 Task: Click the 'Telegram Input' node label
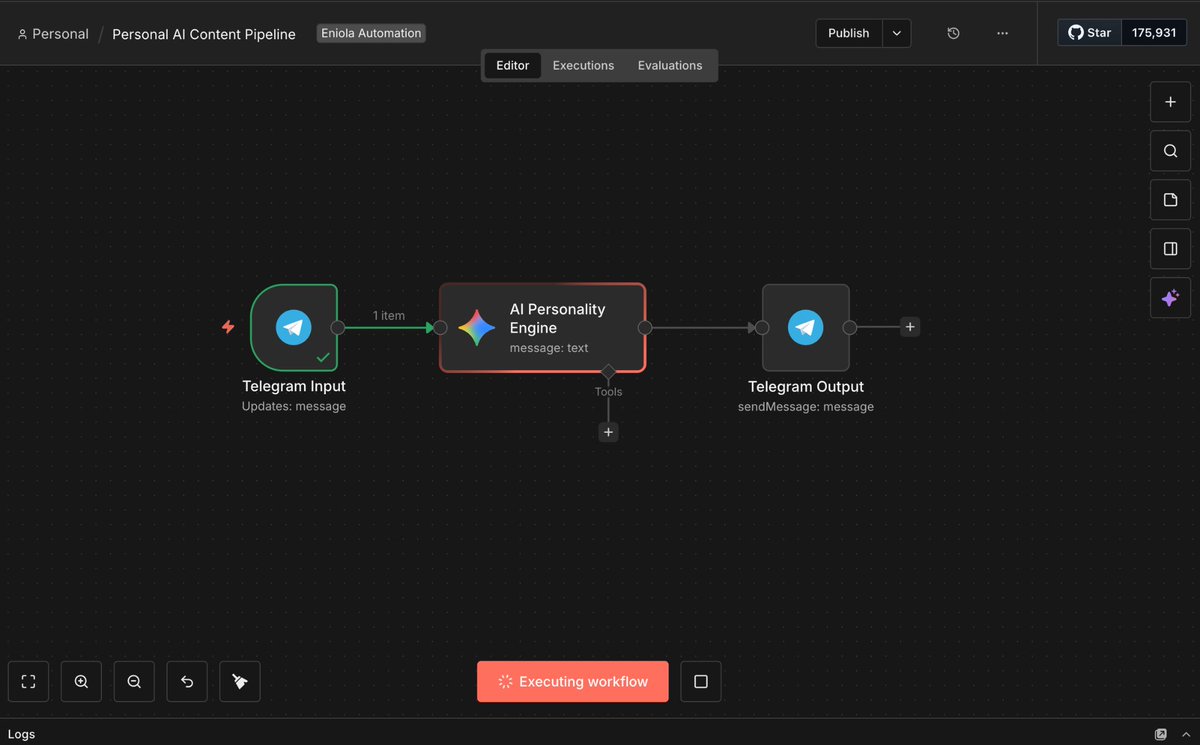pos(294,386)
